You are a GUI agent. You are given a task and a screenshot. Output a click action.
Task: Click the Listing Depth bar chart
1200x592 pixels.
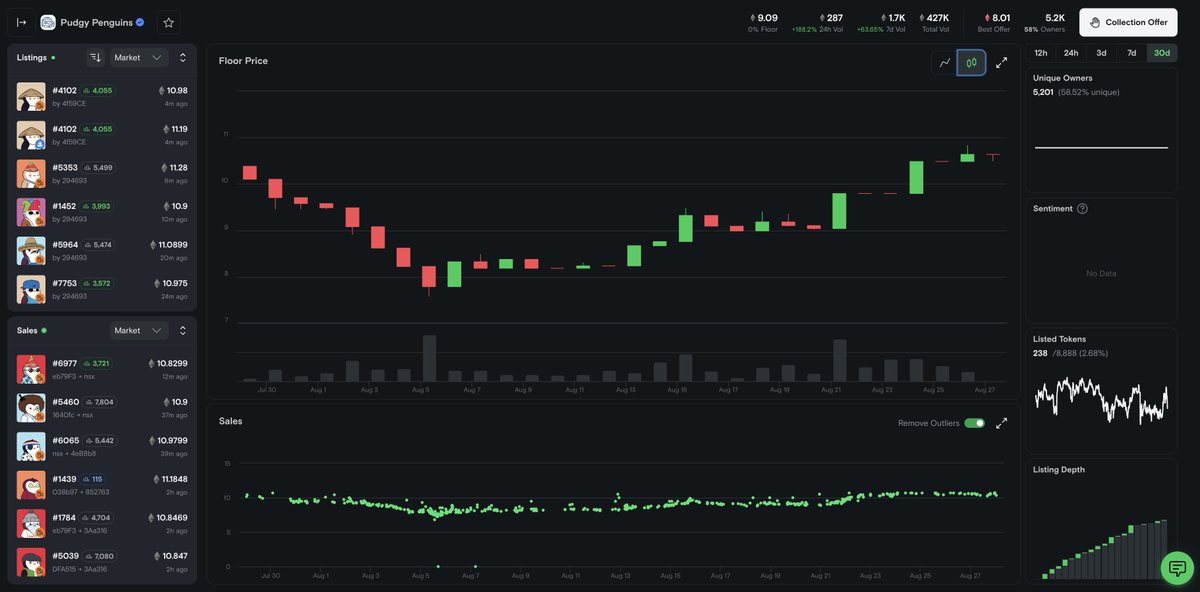click(x=1104, y=549)
